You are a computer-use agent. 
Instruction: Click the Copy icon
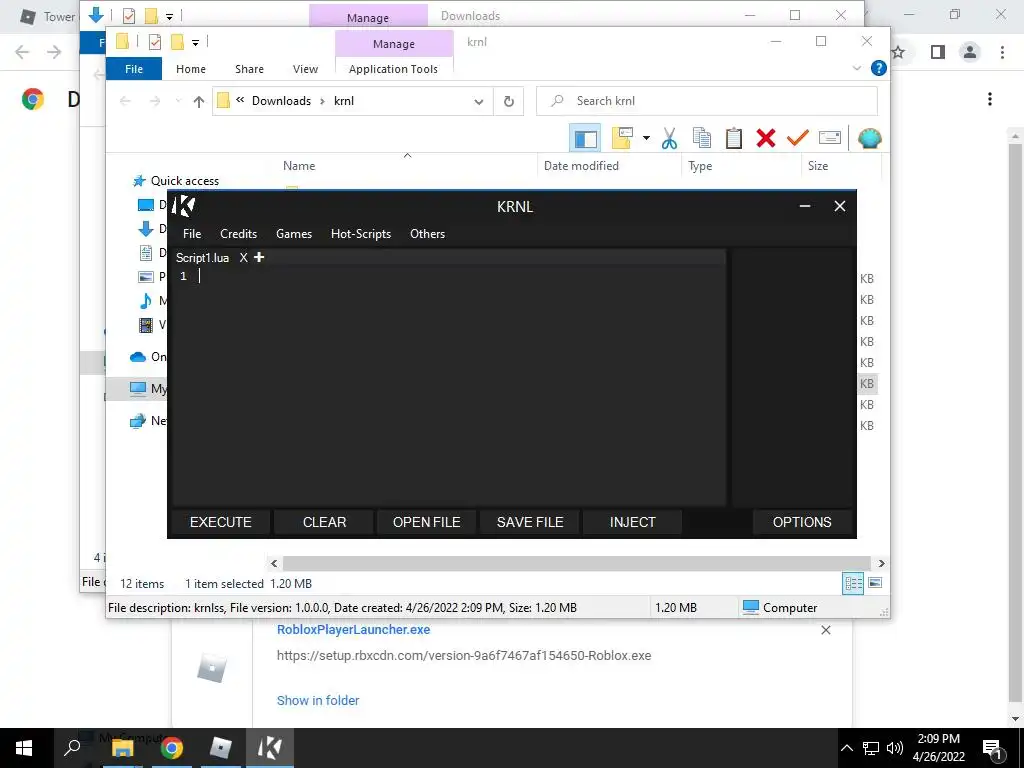click(x=701, y=138)
